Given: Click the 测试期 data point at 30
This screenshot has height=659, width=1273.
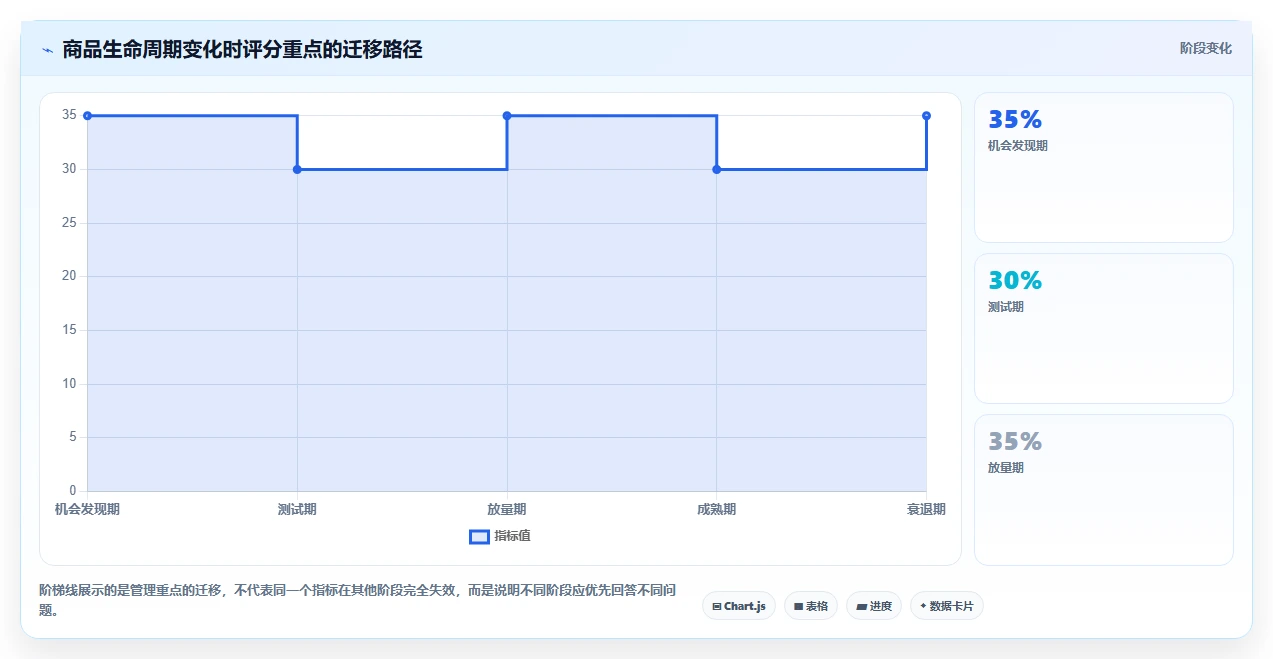Looking at the screenshot, I should point(297,169).
